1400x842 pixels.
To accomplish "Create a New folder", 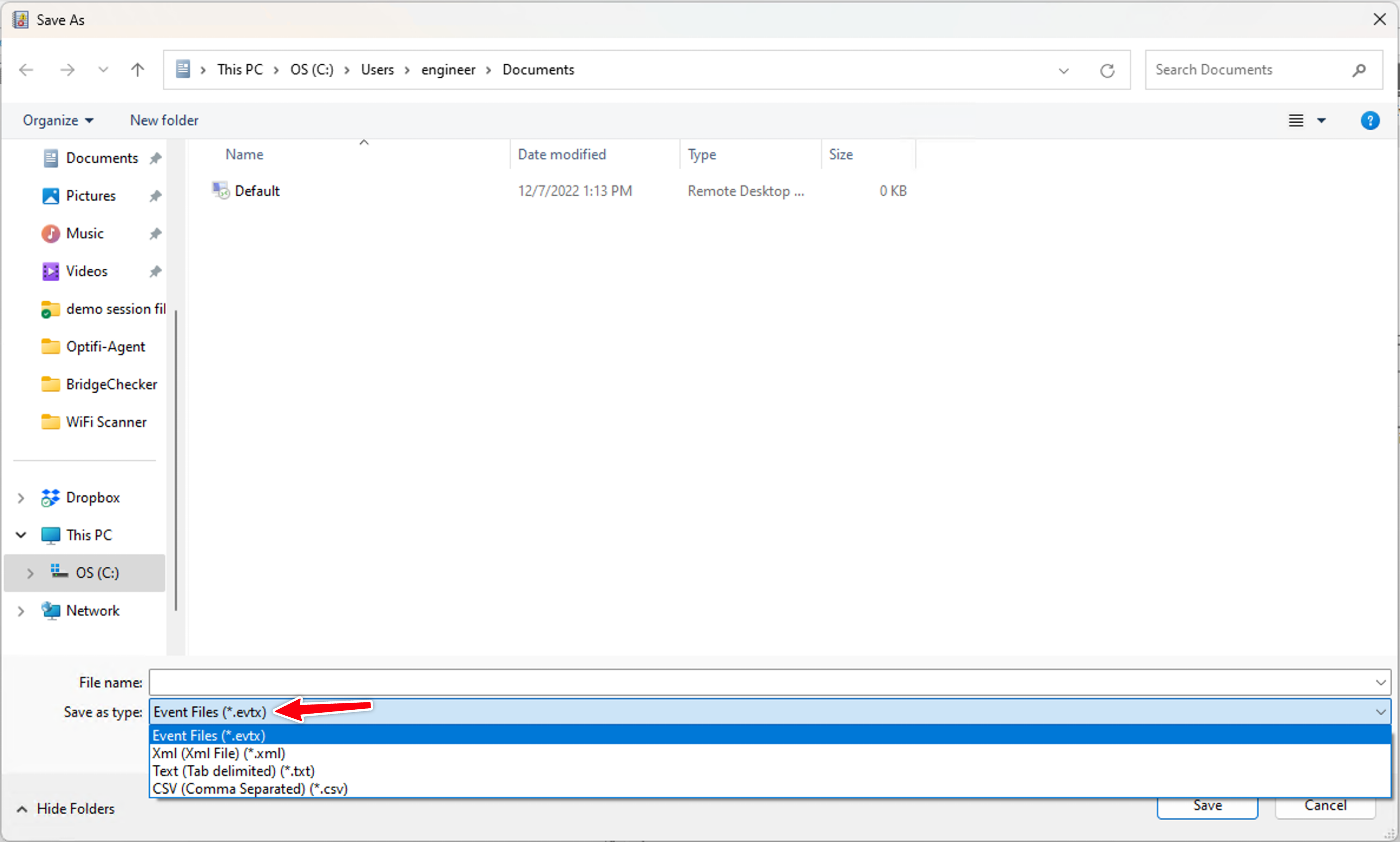I will point(164,120).
